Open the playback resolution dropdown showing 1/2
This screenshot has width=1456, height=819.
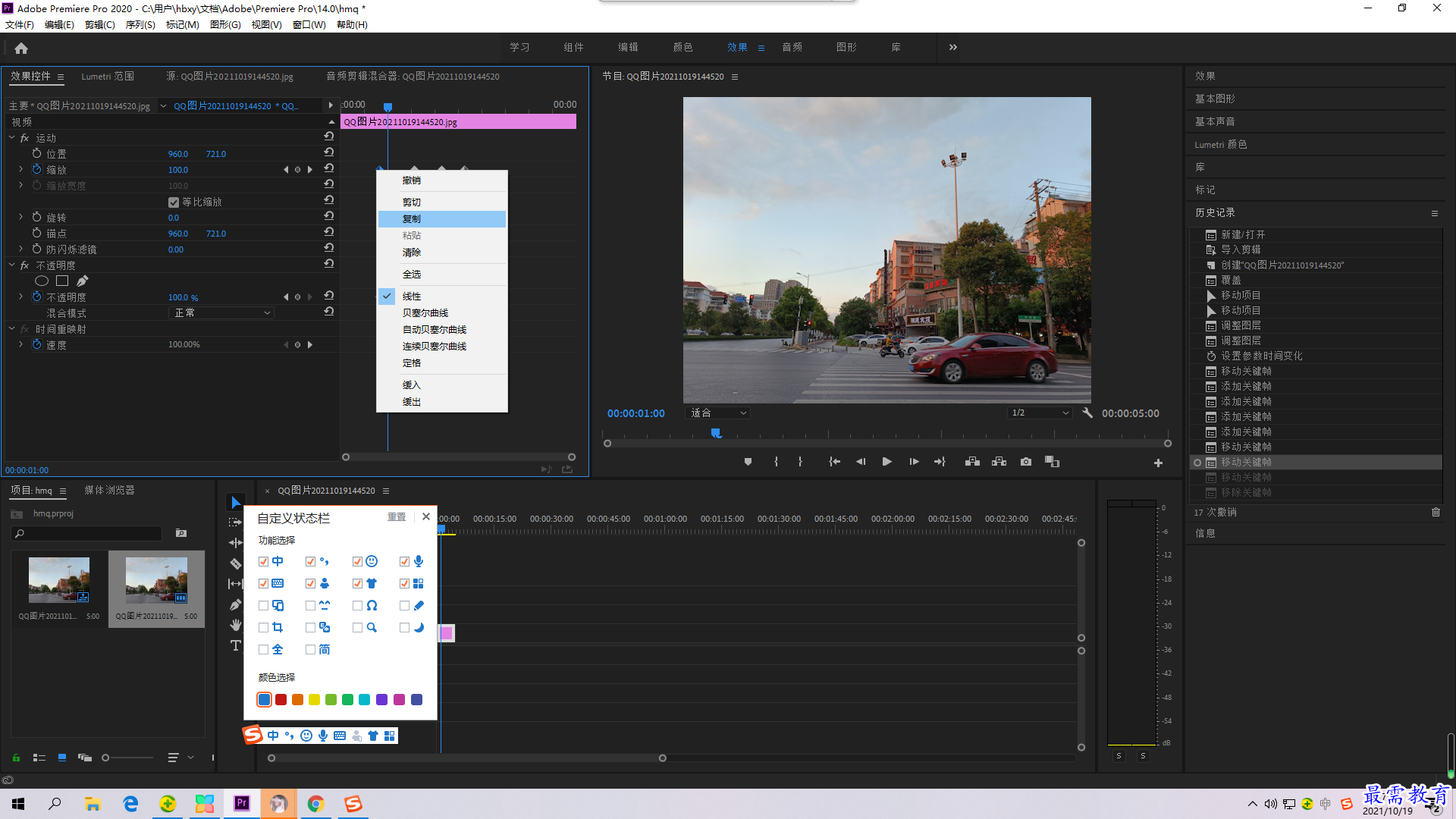tap(1040, 413)
